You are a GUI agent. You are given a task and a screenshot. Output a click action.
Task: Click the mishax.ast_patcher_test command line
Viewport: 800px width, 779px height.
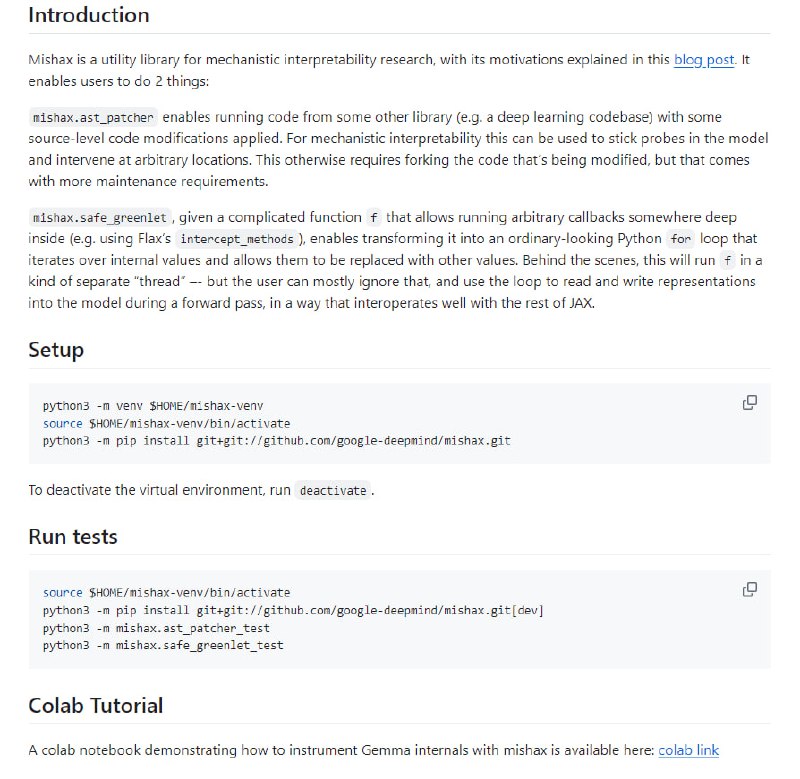156,628
